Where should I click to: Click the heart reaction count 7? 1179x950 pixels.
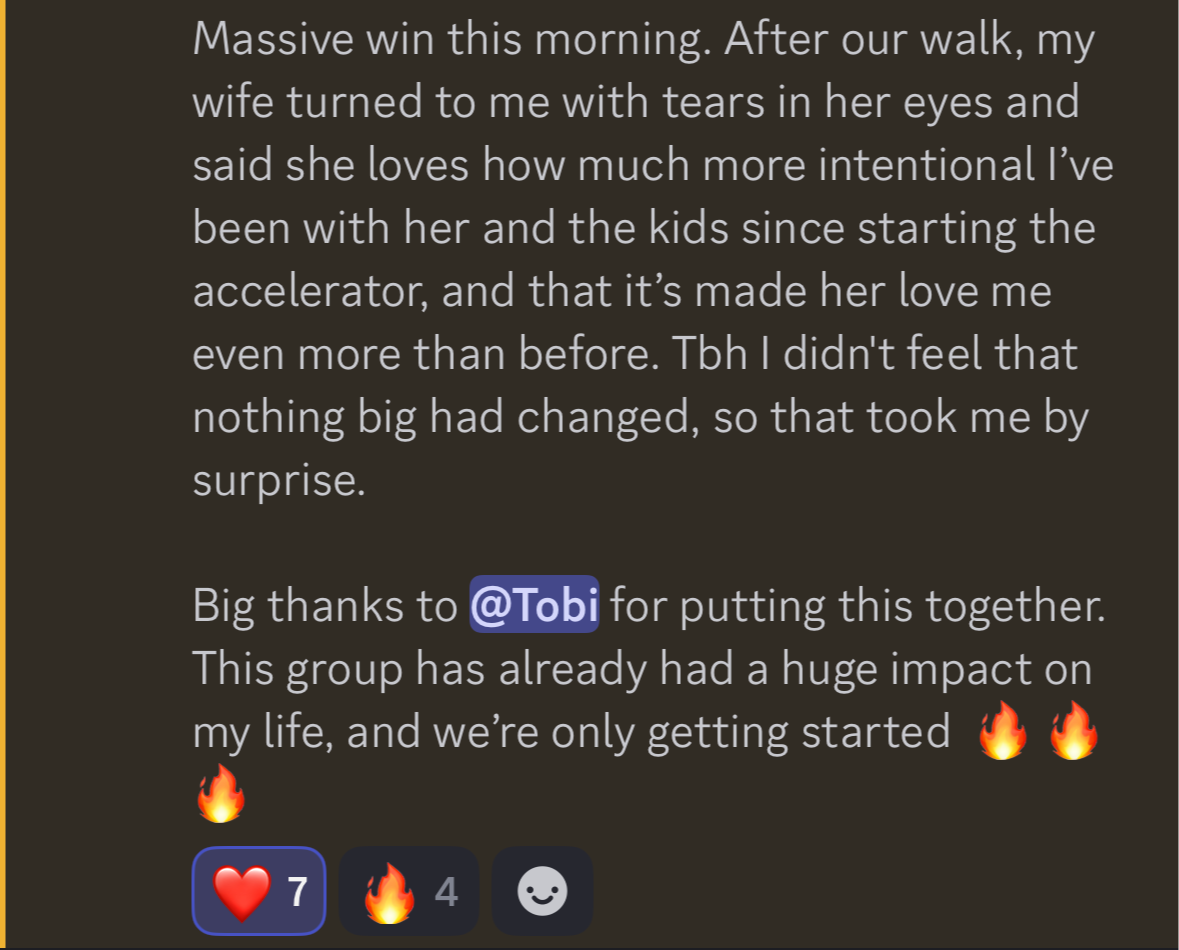(x=298, y=892)
